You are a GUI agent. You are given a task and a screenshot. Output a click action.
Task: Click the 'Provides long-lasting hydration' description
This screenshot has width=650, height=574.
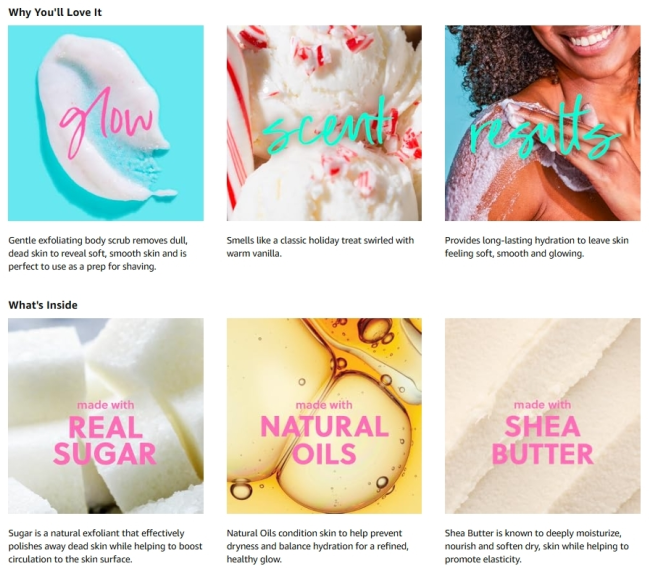[536, 247]
